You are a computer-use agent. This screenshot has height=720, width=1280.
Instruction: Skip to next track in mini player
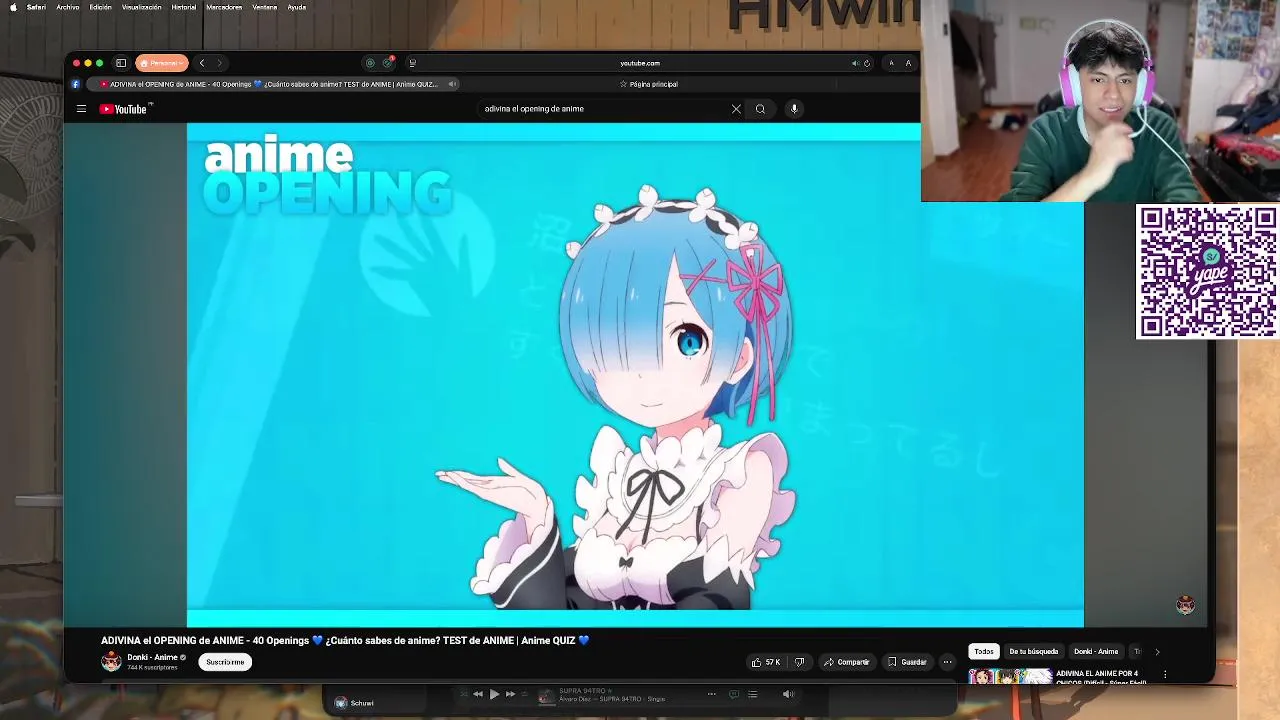pos(510,694)
